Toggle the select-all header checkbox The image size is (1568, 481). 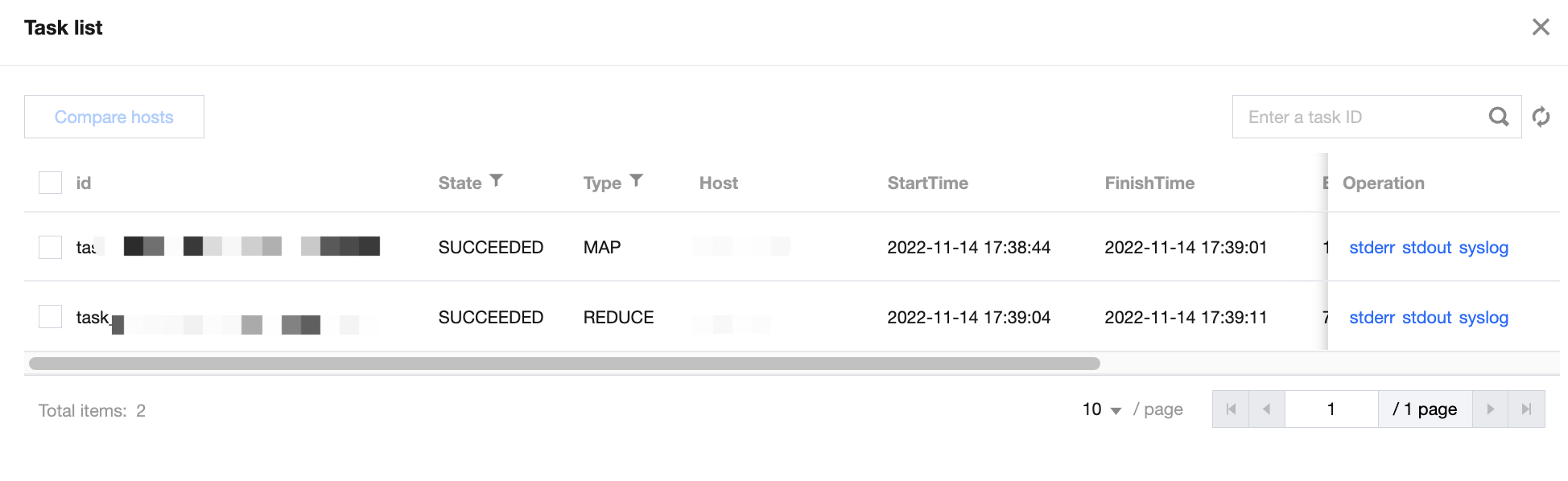coord(51,183)
